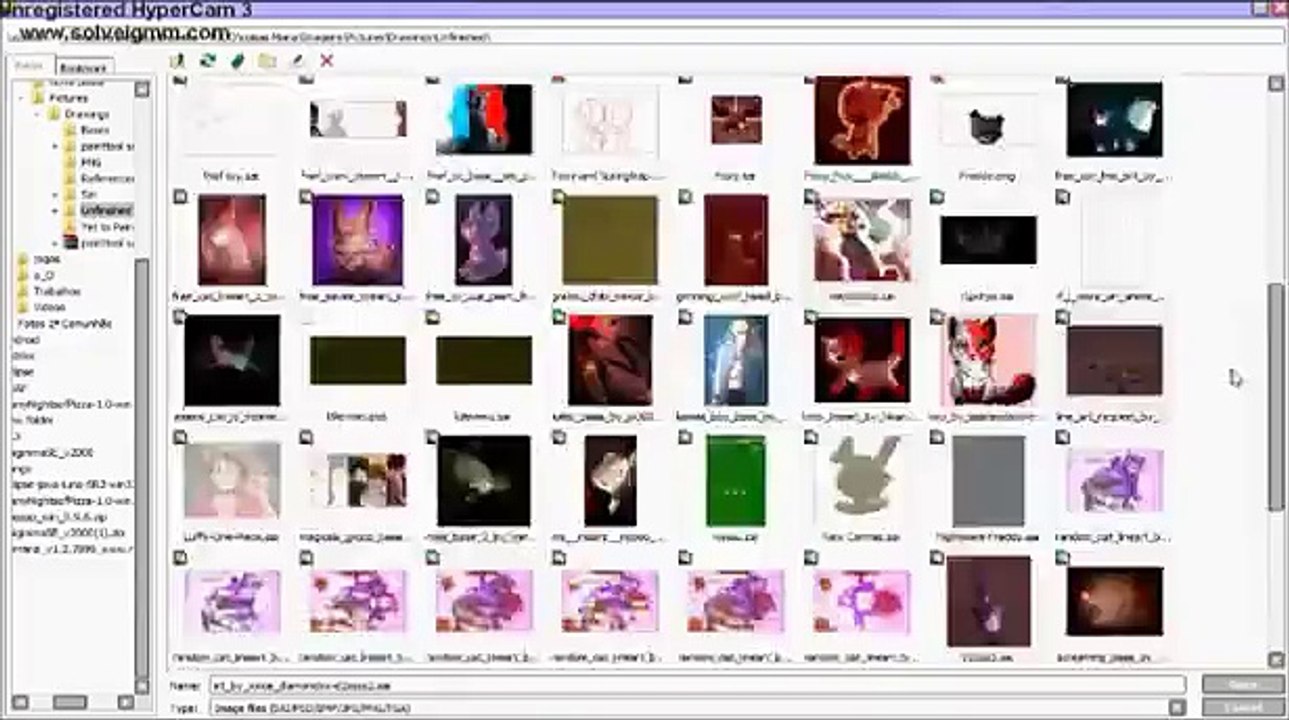Open the Videos folder in the tree
1289x720 pixels.
49,307
